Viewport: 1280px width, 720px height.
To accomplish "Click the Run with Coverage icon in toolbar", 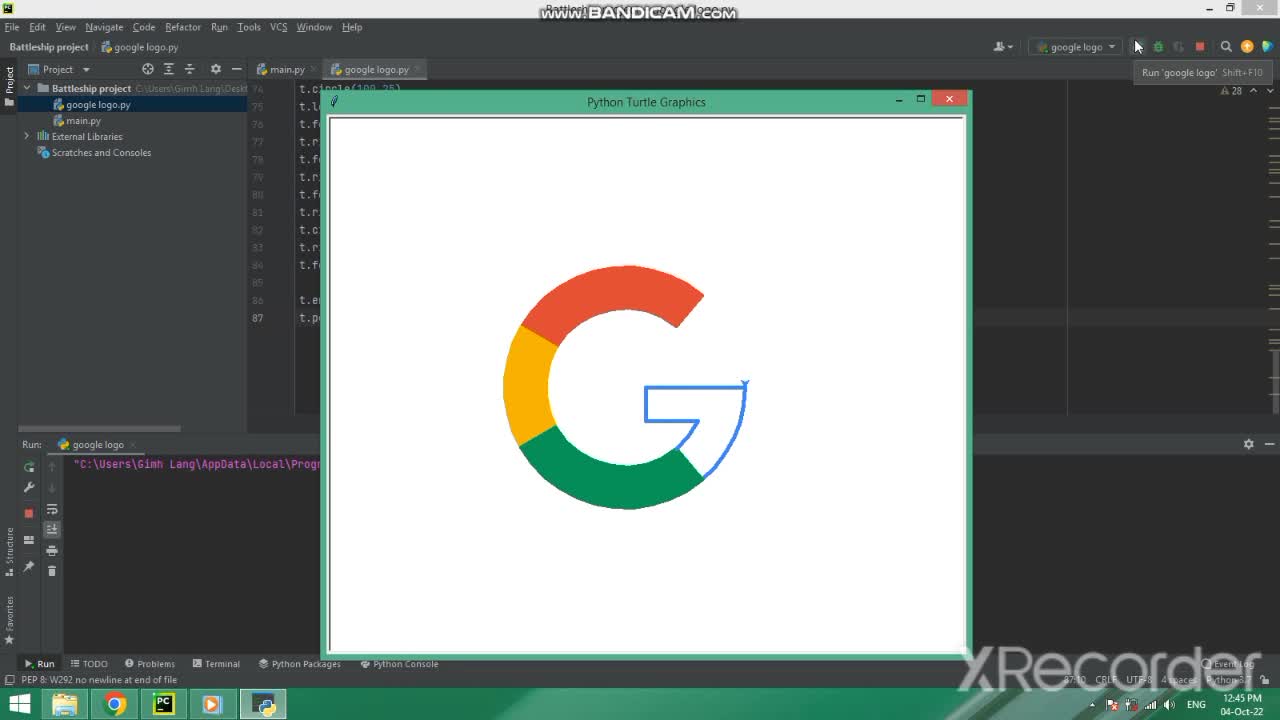I will (x=1179, y=47).
